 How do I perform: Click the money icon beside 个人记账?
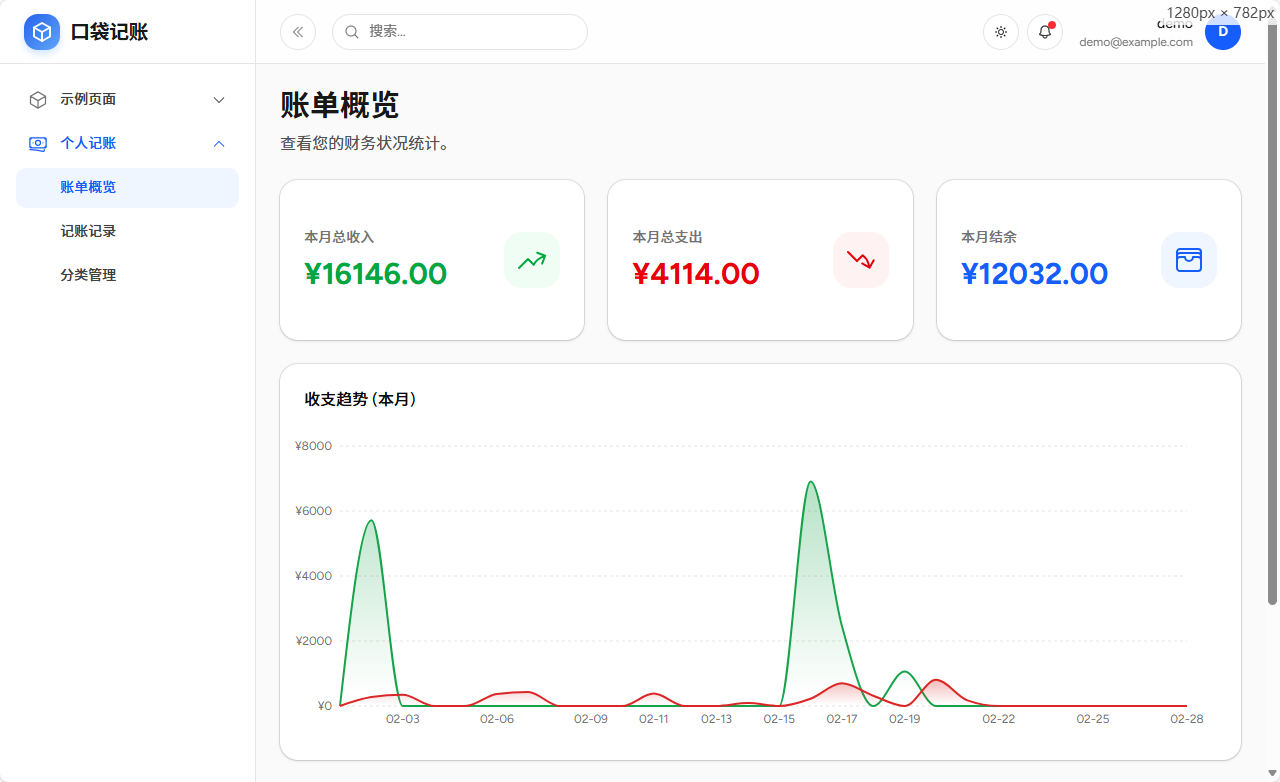pyautogui.click(x=37, y=143)
